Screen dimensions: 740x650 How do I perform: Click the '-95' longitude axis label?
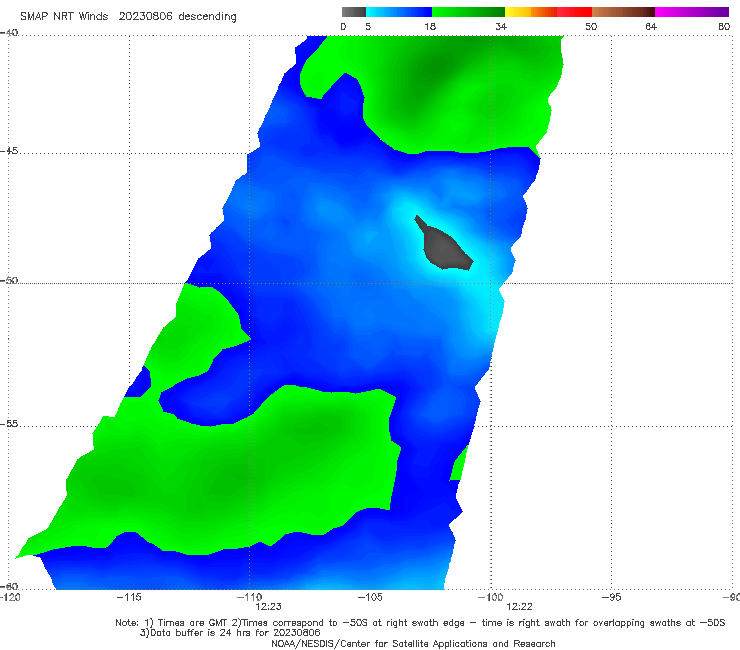coord(612,598)
